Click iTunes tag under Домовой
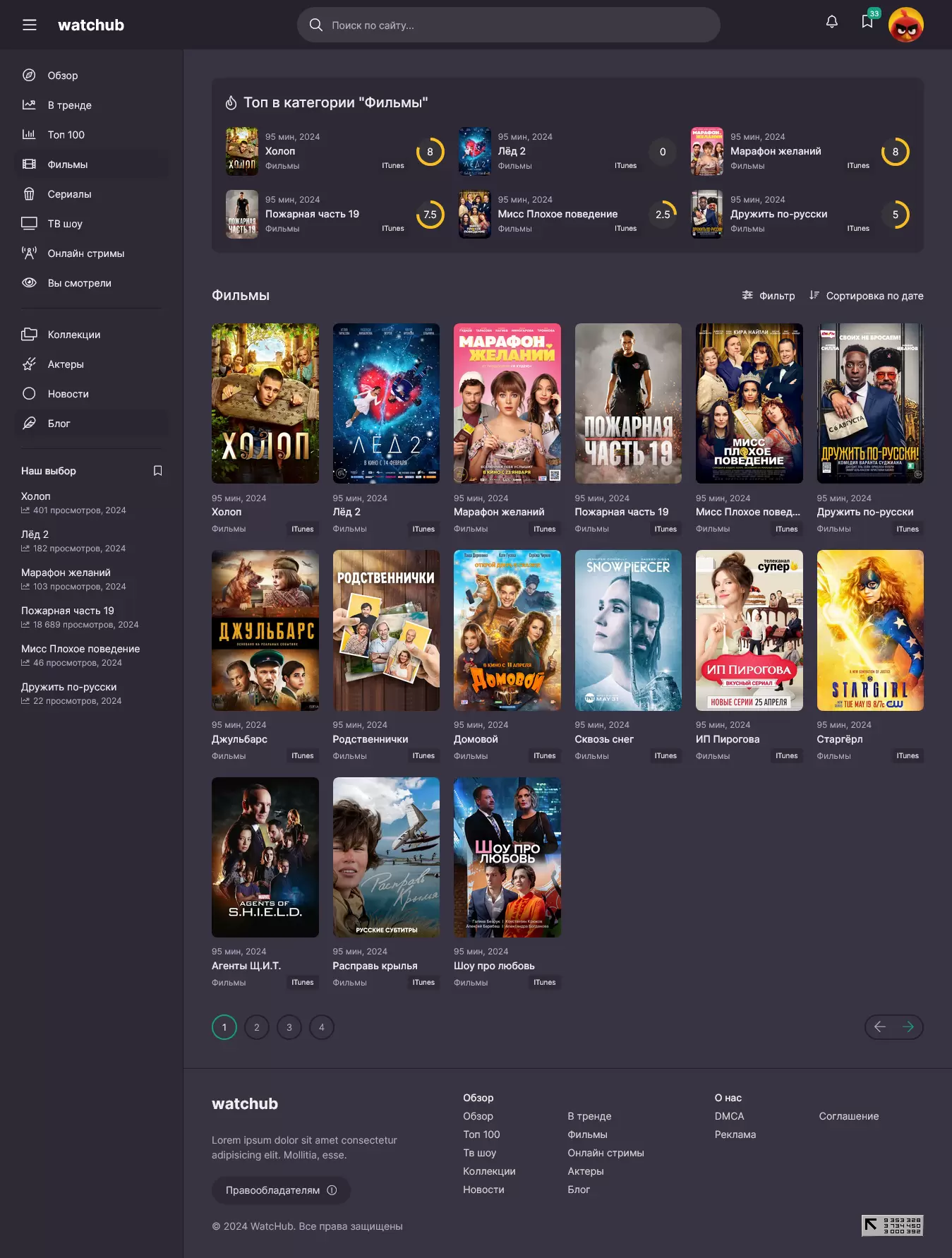Image resolution: width=952 pixels, height=1258 pixels. tap(545, 755)
